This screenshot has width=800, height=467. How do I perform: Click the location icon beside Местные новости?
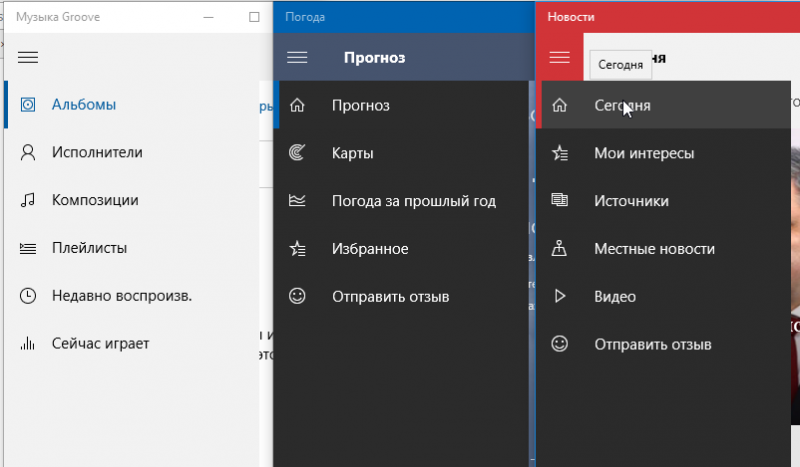pos(559,248)
